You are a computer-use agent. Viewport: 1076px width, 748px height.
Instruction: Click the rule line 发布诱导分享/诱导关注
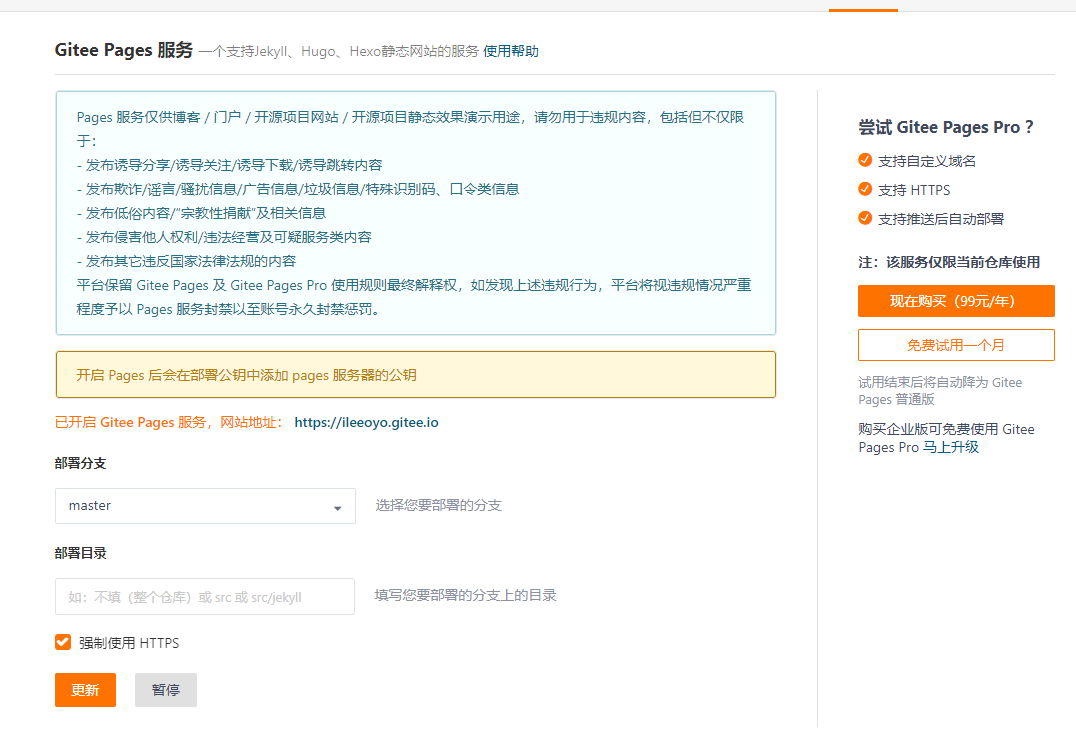tap(229, 165)
